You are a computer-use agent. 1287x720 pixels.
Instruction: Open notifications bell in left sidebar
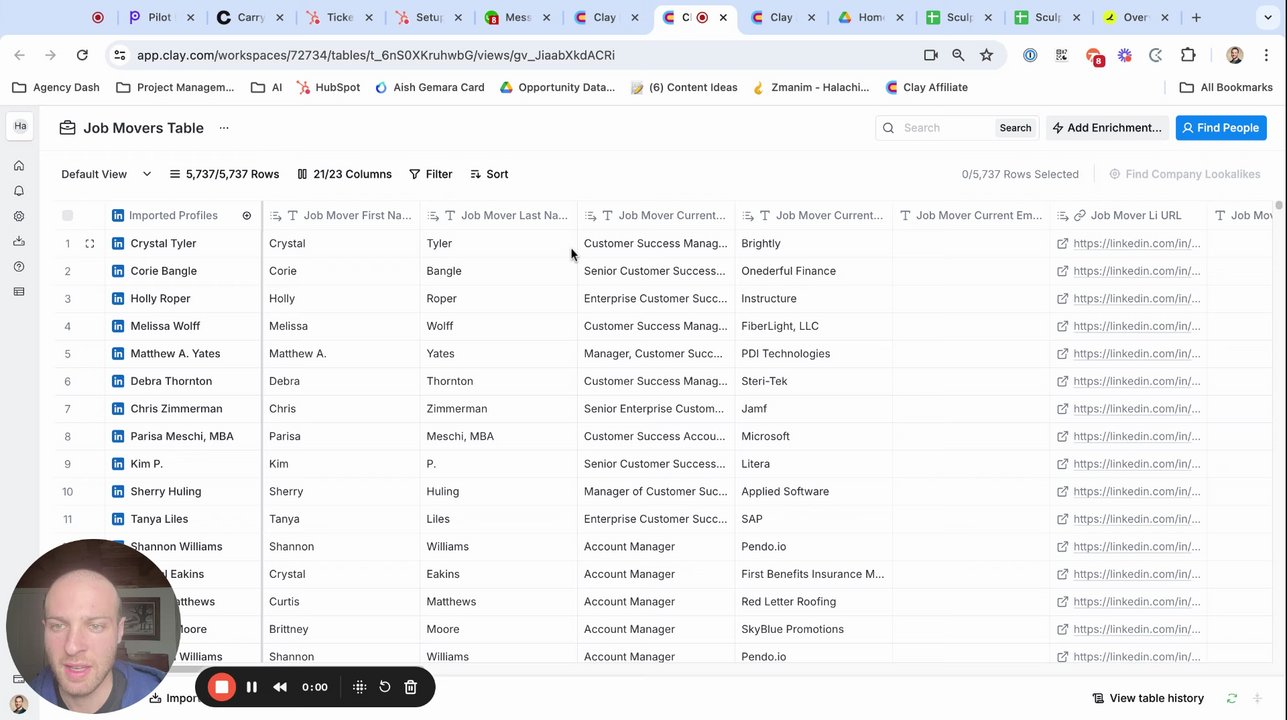click(x=19, y=191)
